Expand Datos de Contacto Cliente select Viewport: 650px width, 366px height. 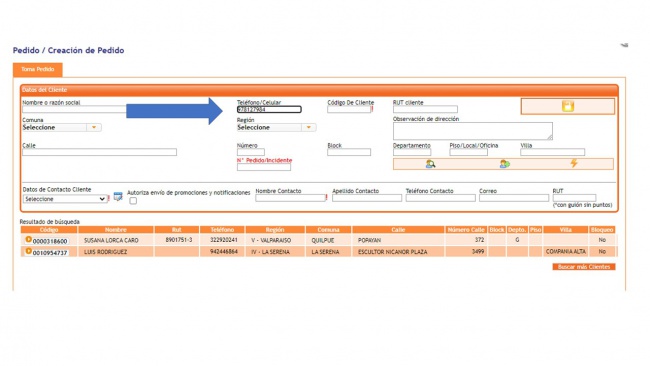[65, 199]
